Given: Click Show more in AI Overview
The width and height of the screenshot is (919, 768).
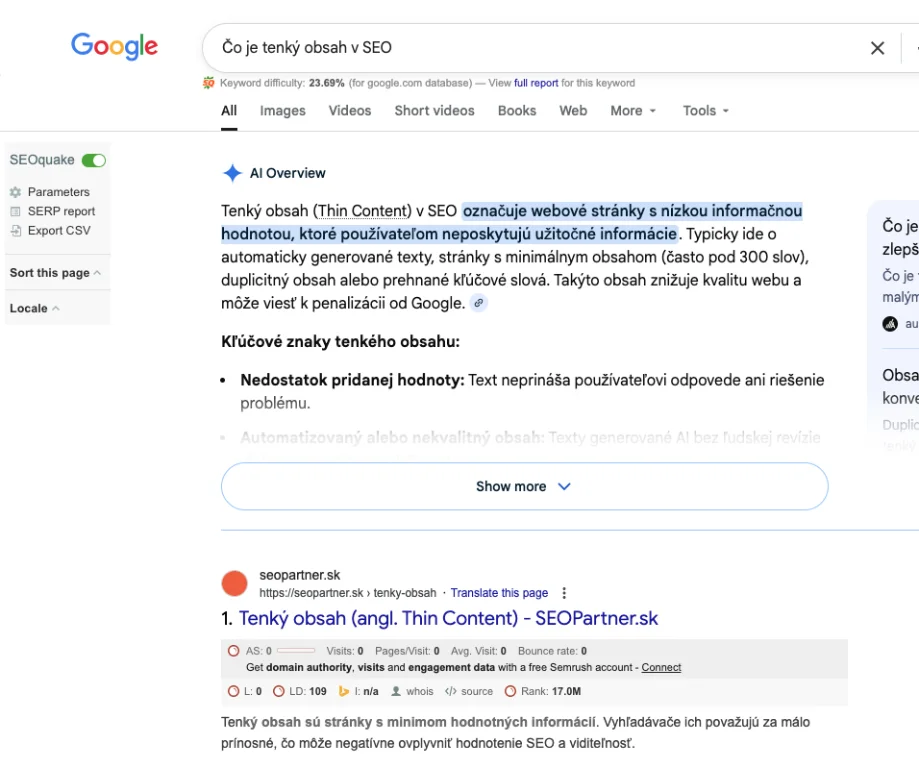Looking at the screenshot, I should click(524, 487).
